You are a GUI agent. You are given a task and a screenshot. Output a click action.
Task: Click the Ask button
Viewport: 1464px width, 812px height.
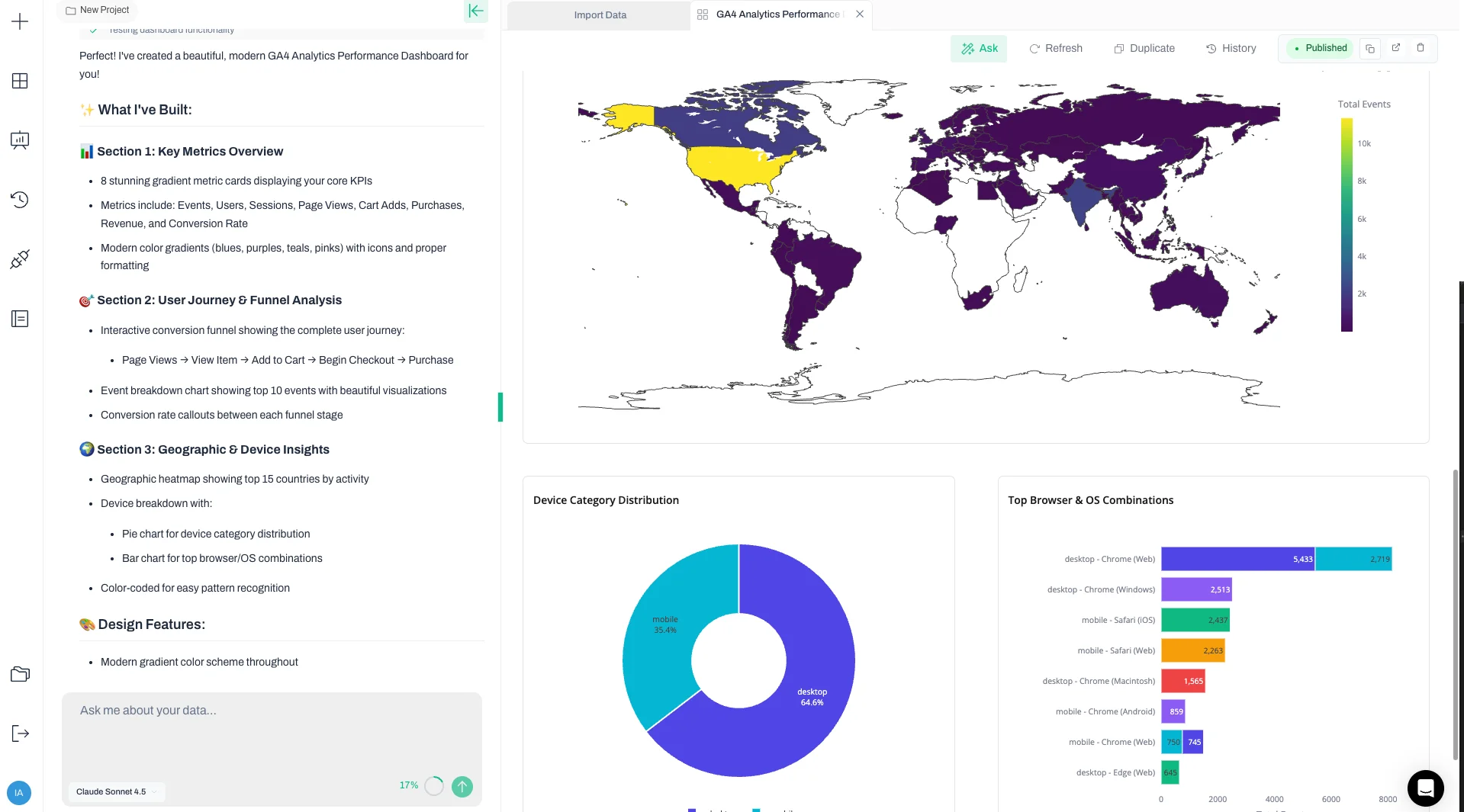pyautogui.click(x=978, y=48)
